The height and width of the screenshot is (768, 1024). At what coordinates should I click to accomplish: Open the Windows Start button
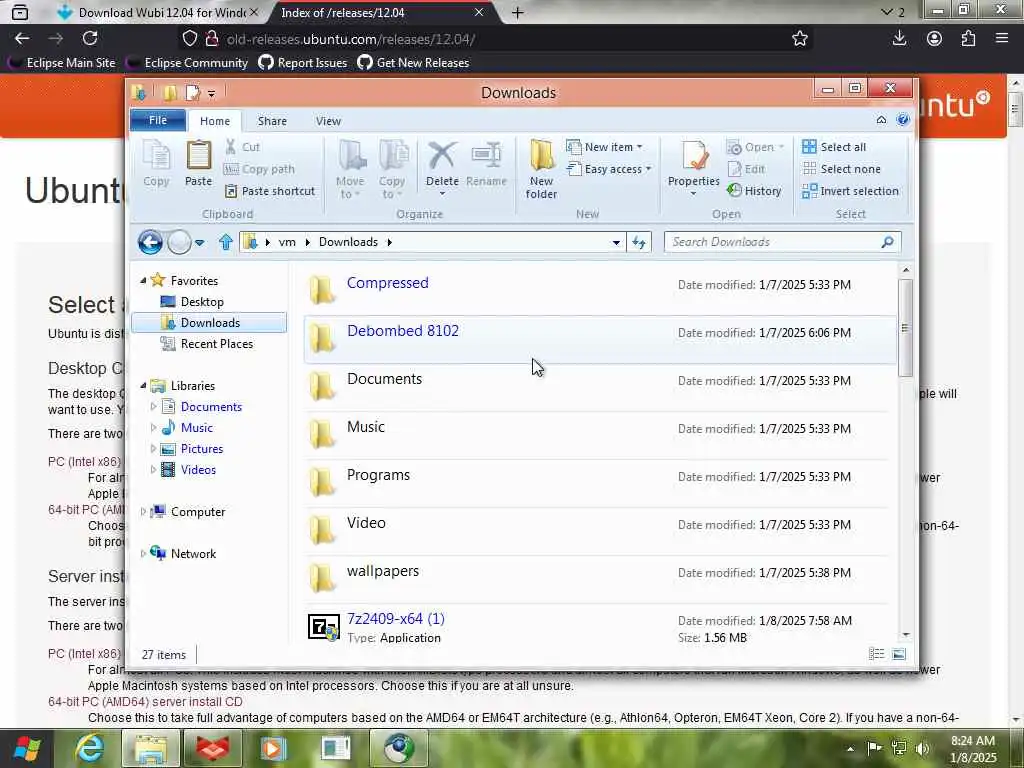tap(27, 748)
